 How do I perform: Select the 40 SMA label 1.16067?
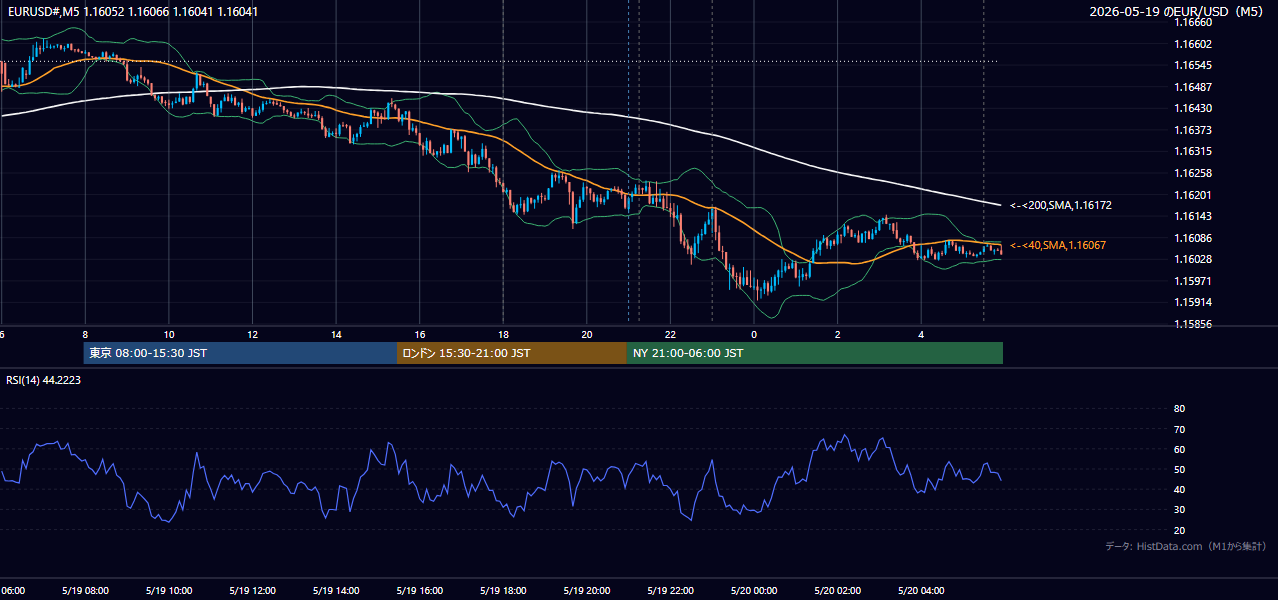(1058, 245)
